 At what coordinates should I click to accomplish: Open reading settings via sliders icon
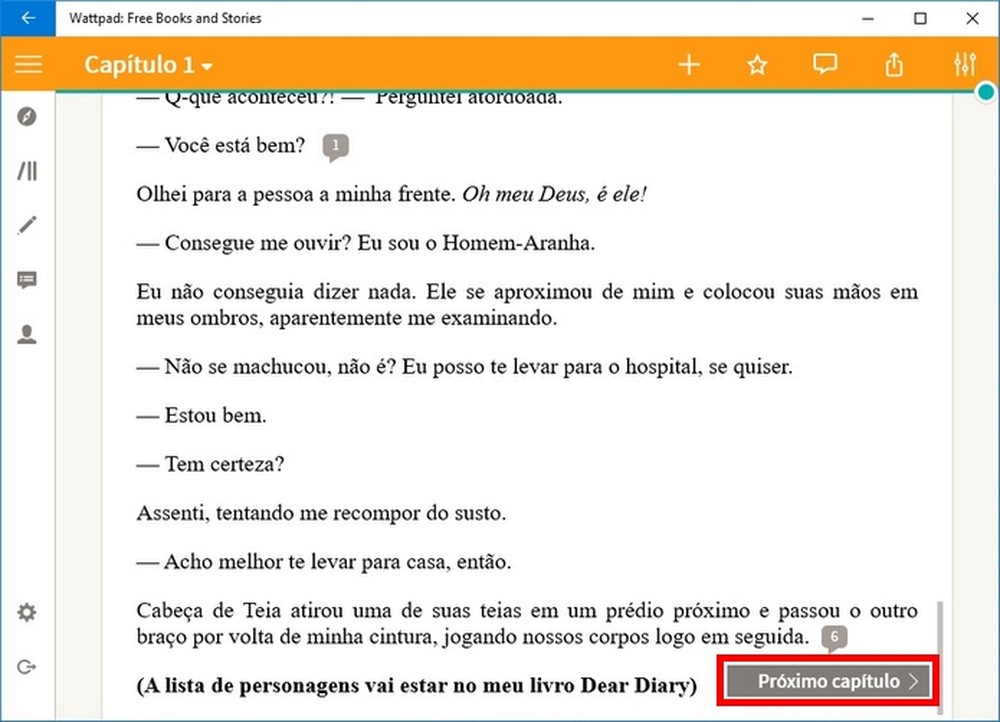(964, 63)
